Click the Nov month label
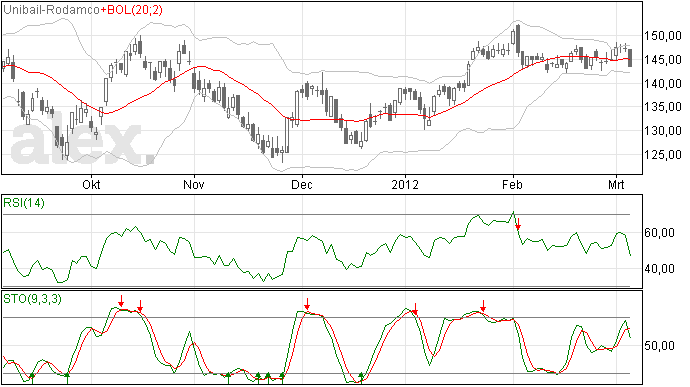690x387 pixels. pos(194,184)
